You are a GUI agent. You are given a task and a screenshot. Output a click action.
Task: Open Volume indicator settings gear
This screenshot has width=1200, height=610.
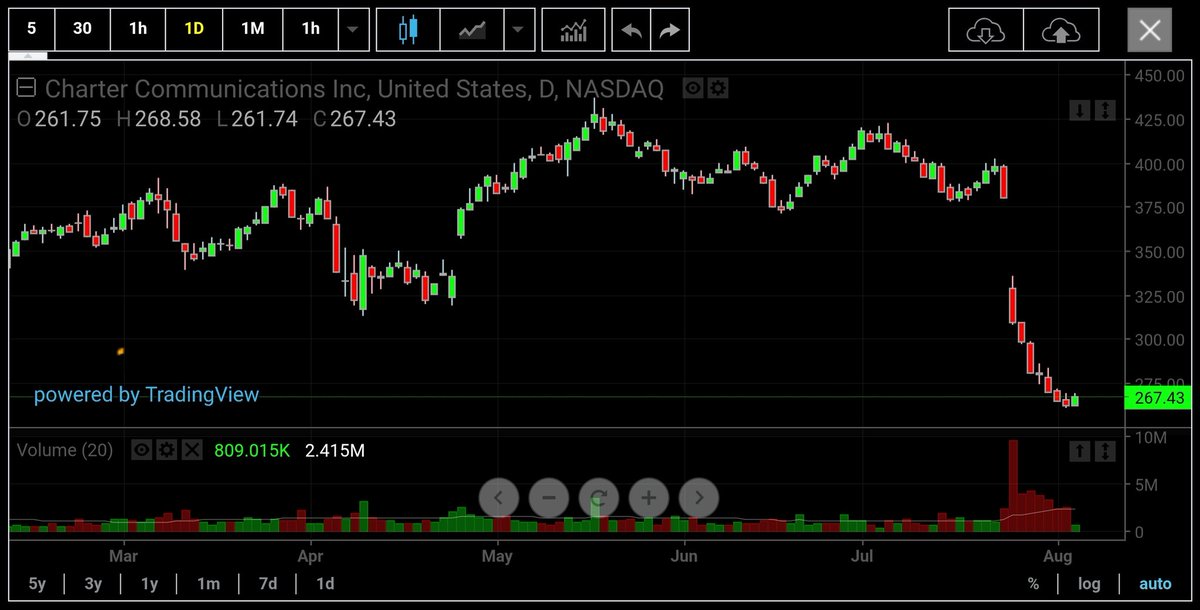[167, 450]
